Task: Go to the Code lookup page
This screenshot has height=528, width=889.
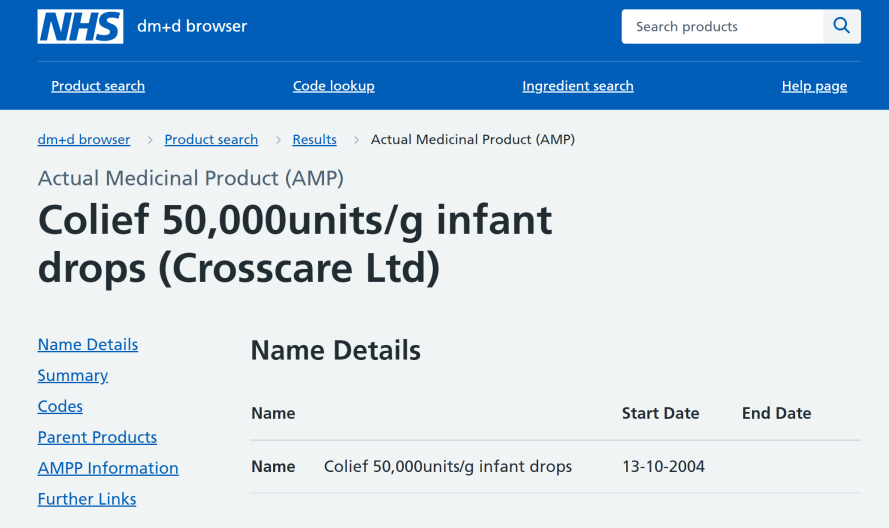Action: coord(333,86)
